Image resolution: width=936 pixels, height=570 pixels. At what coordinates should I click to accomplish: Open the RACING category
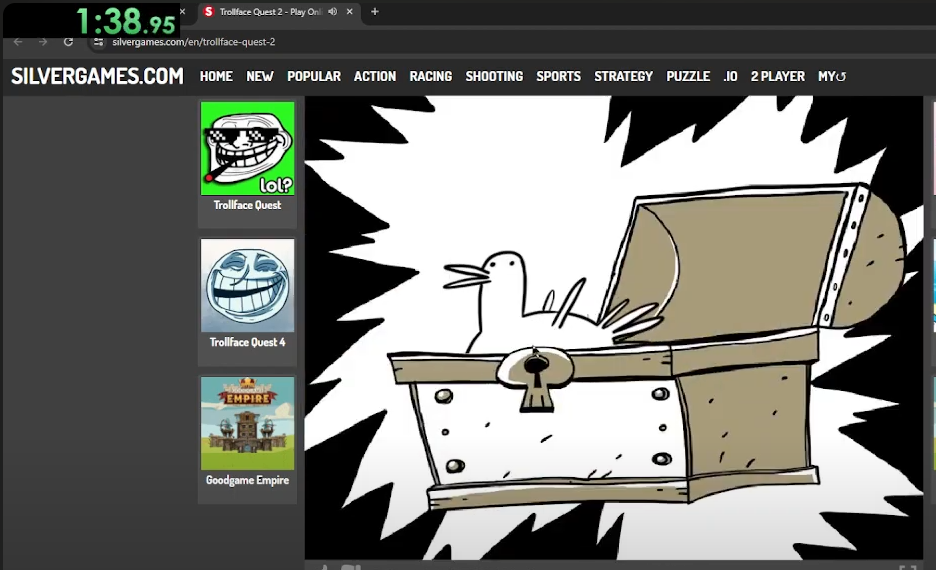(x=430, y=76)
